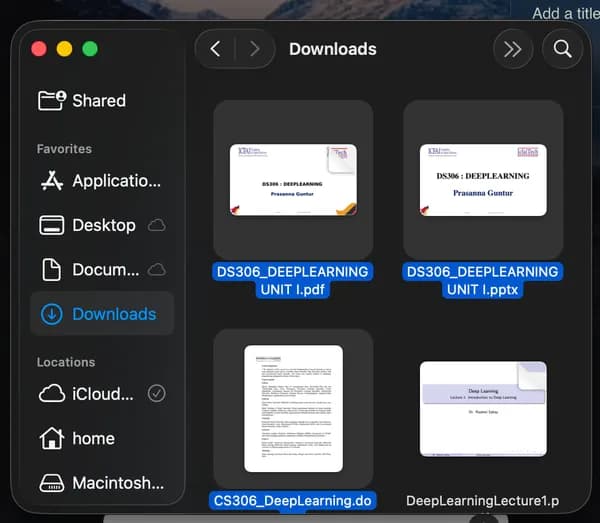Image resolution: width=600 pixels, height=523 pixels.
Task: Open Documents icon in the sidebar
Action: (52, 270)
